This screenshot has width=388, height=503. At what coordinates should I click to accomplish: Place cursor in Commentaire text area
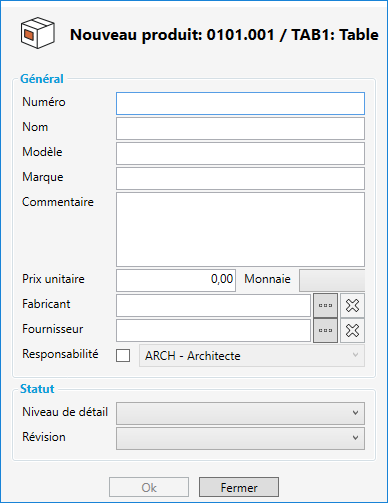pyautogui.click(x=240, y=229)
